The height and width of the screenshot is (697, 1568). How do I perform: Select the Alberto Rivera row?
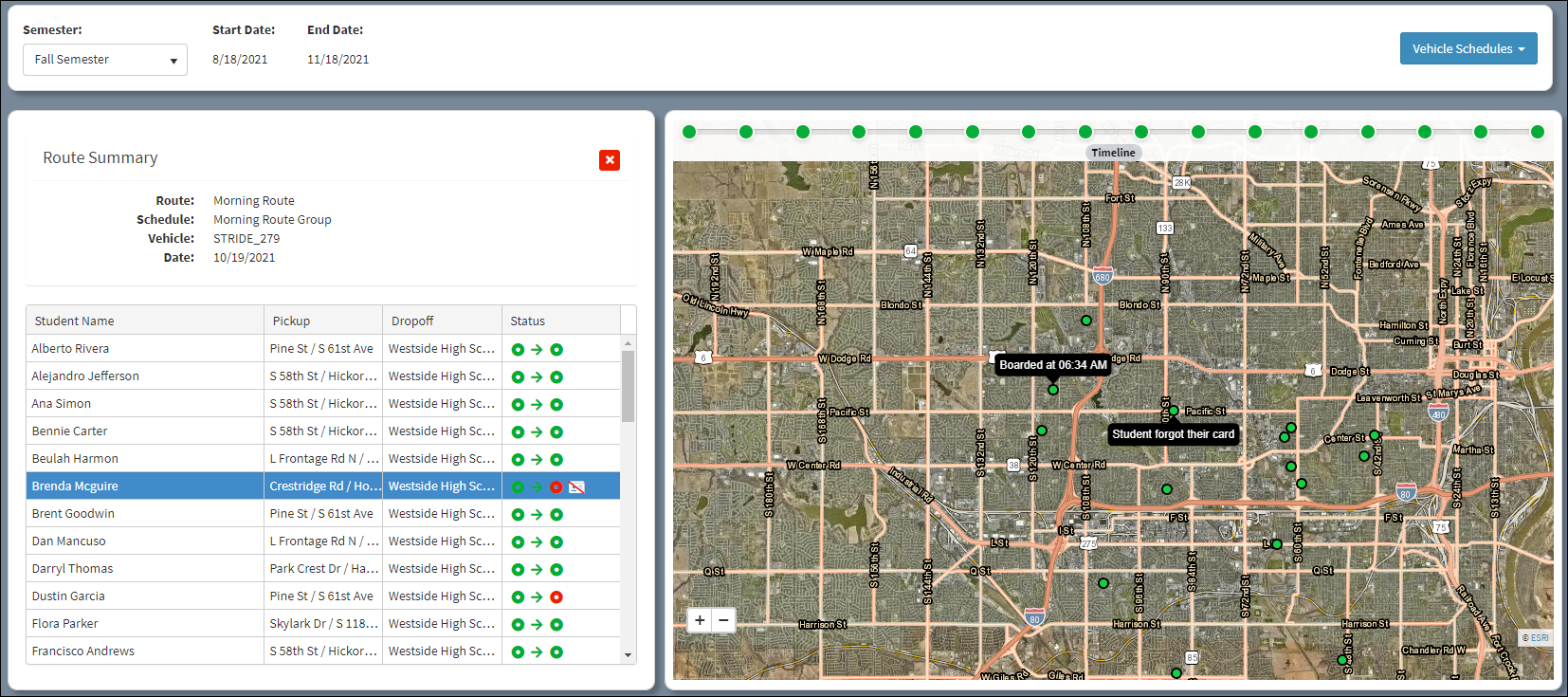[x=323, y=349]
